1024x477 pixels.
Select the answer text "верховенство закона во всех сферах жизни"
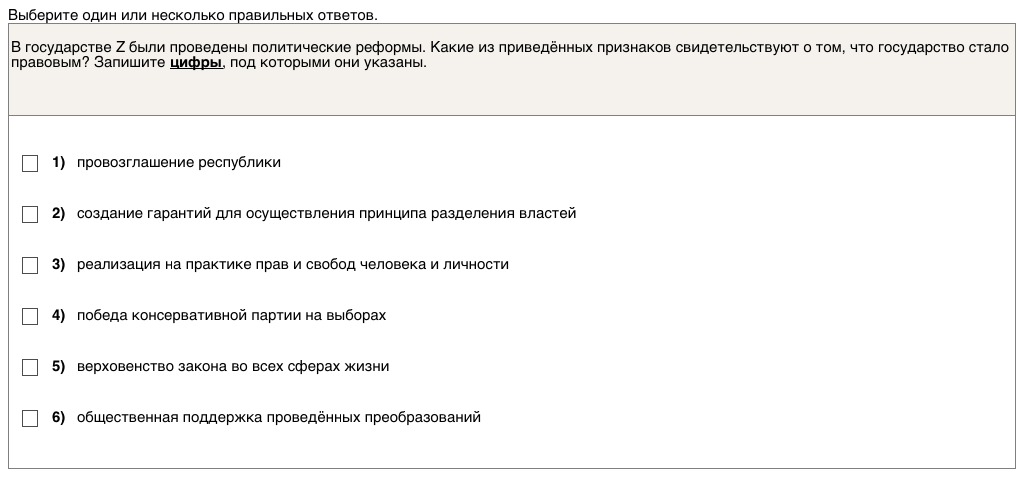[x=233, y=366]
